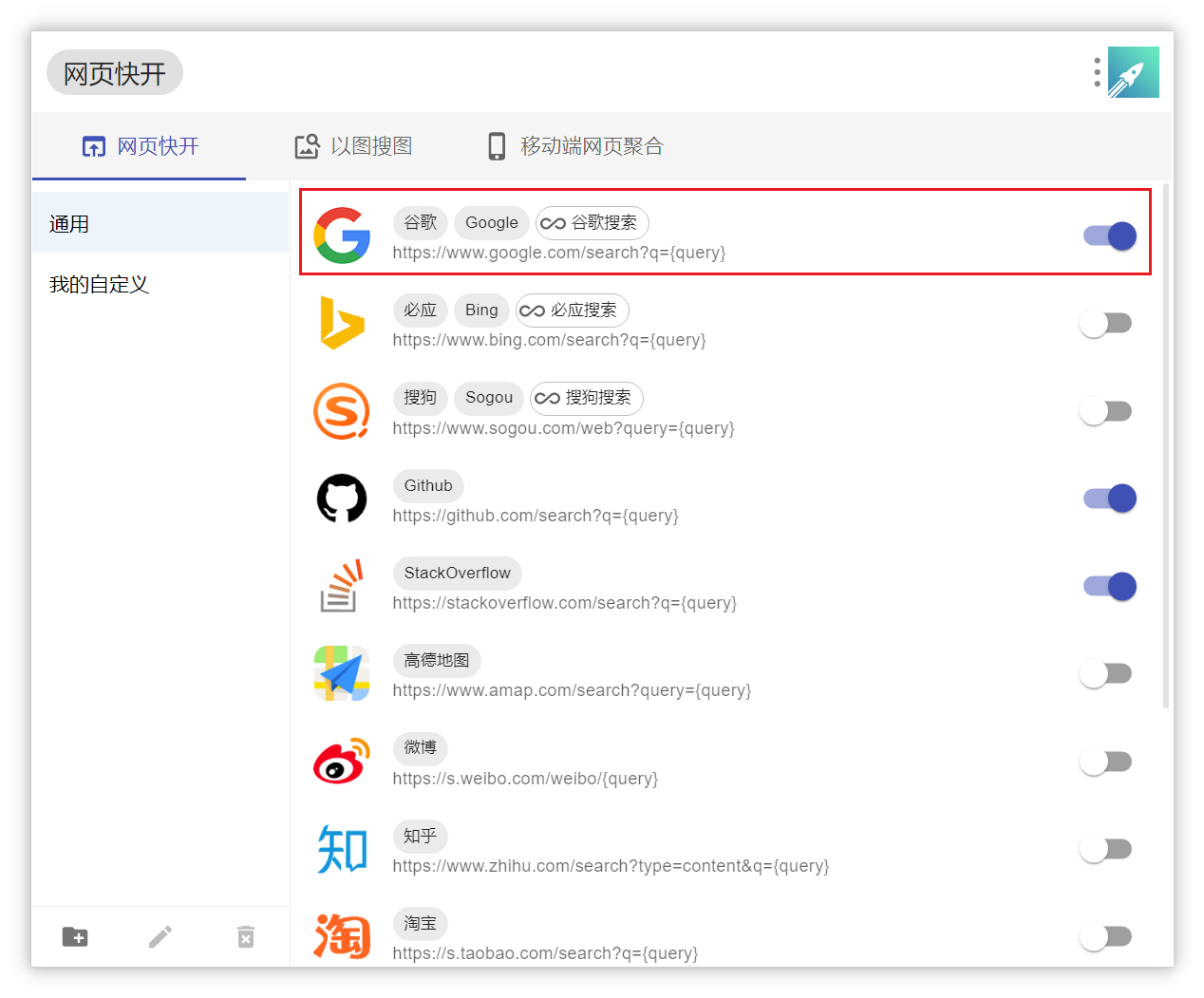The image size is (1204, 998).
Task: Disable the Google search toggle
Action: point(1109,235)
